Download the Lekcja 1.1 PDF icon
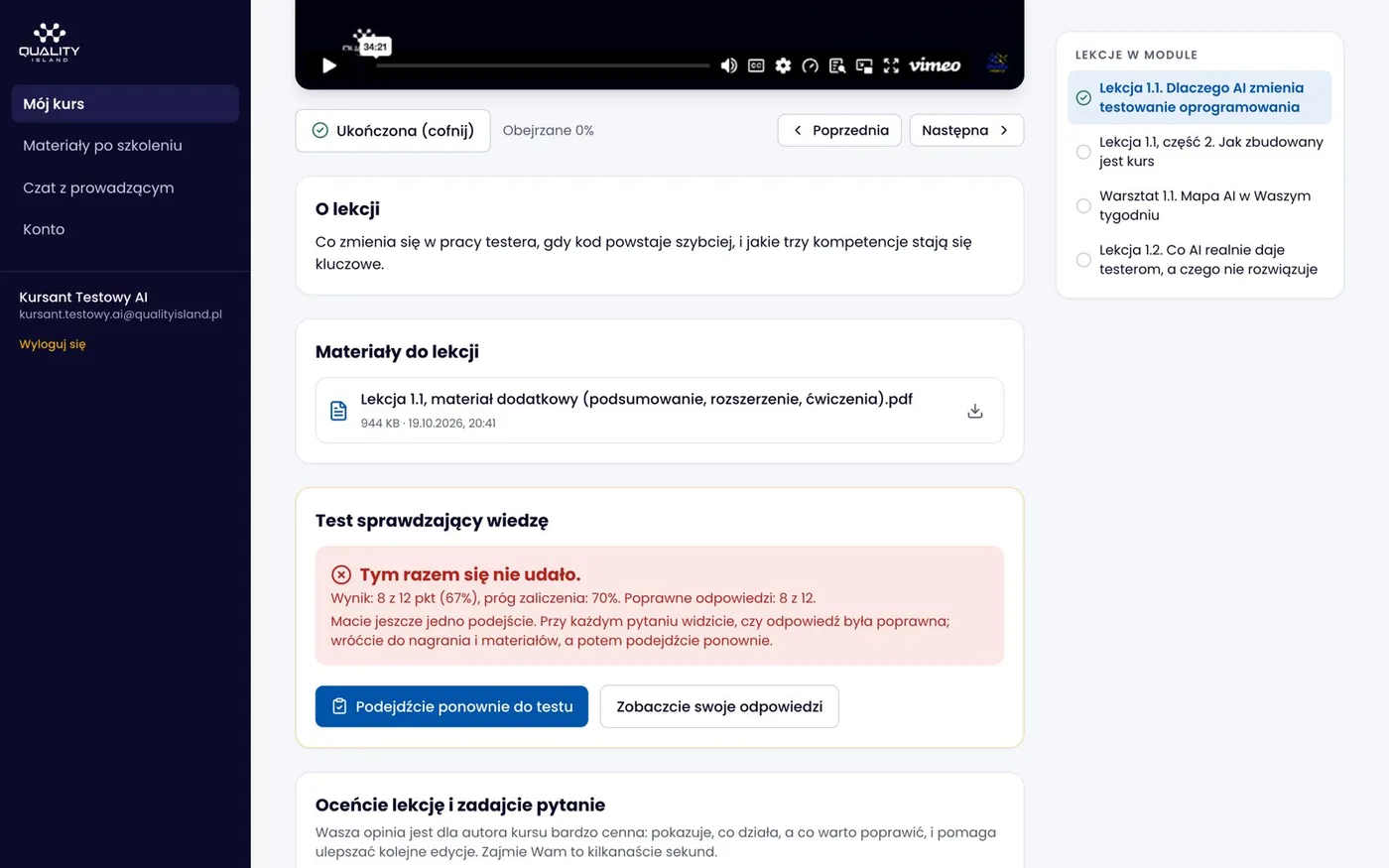Screen dimensions: 1389x868 [x=975, y=411]
